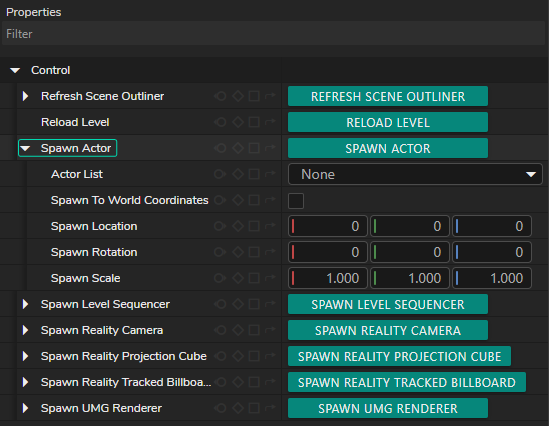Toggle the square icon on Spawn Actor row

tap(254, 148)
